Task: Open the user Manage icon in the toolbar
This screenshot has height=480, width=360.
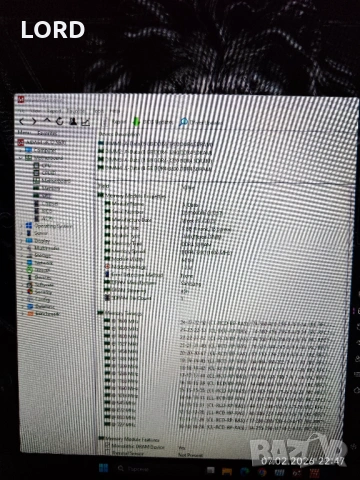Action: coord(73,121)
